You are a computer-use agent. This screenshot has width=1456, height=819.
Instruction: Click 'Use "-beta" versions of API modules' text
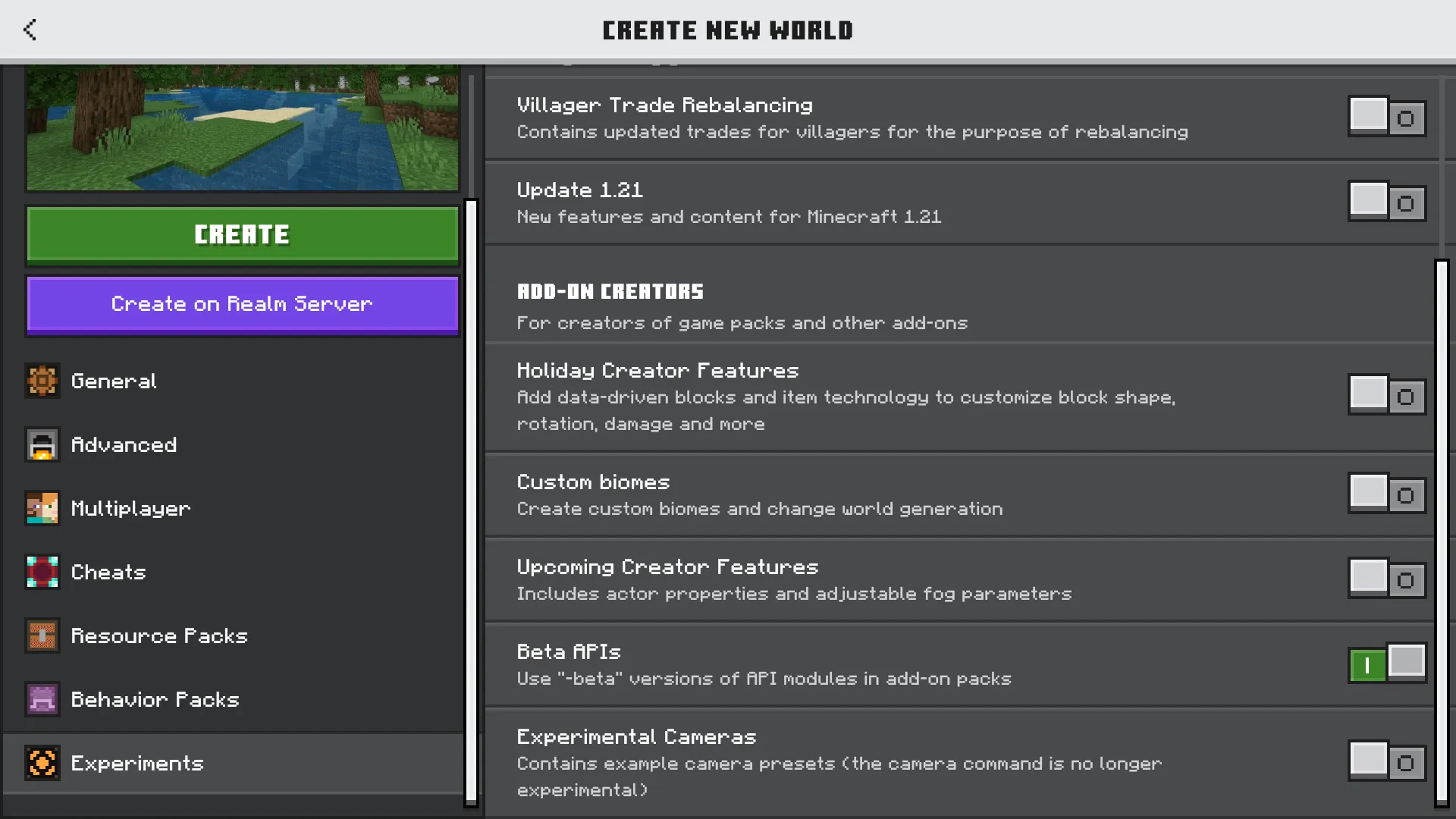[x=764, y=679]
